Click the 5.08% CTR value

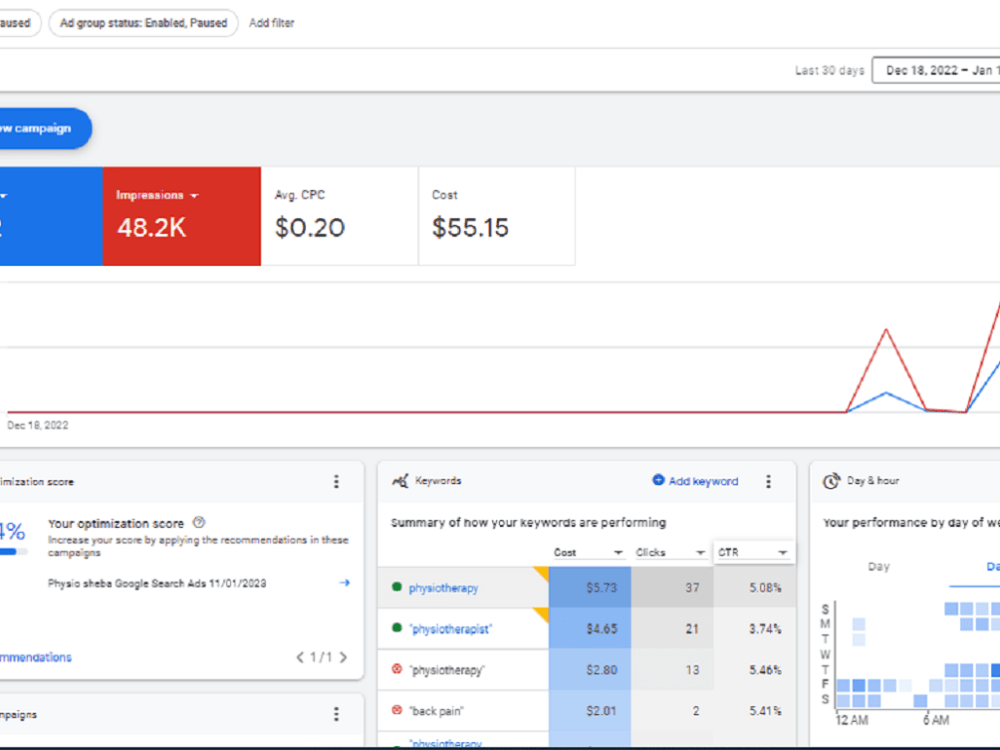(x=765, y=587)
